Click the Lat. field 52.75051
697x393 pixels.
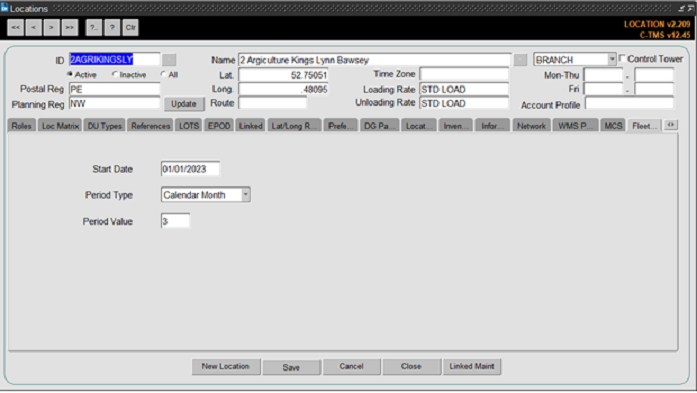pyautogui.click(x=283, y=75)
